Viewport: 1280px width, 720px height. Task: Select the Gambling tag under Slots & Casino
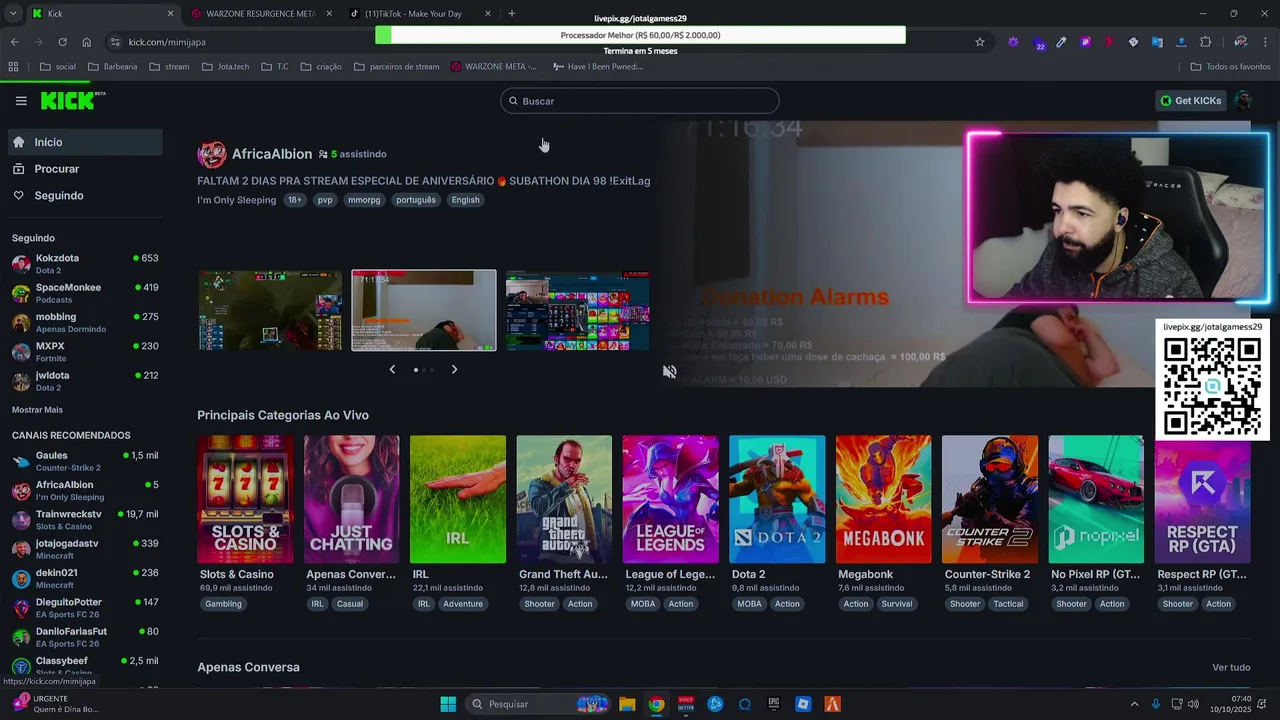(223, 604)
